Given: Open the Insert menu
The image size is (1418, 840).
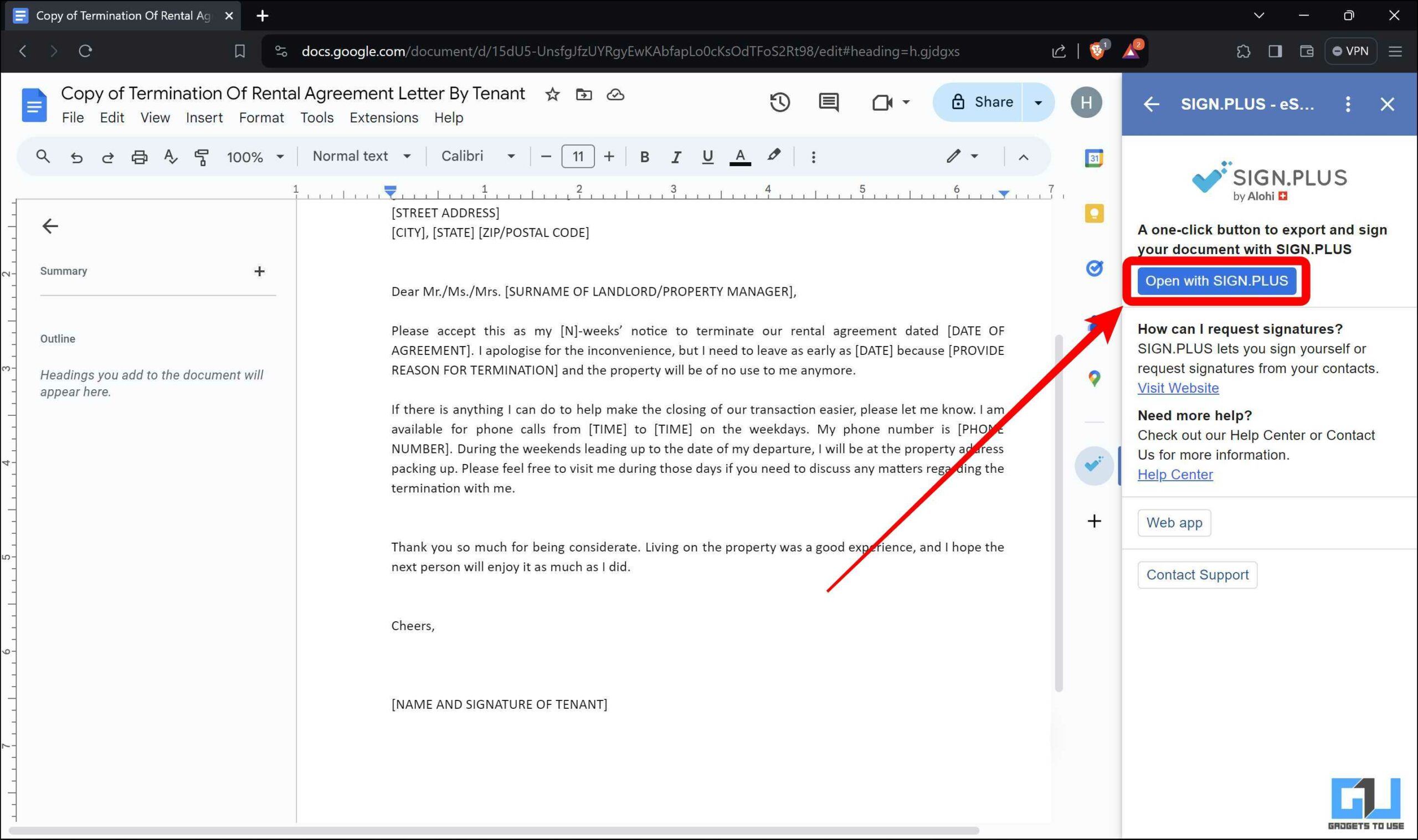Looking at the screenshot, I should tap(204, 118).
